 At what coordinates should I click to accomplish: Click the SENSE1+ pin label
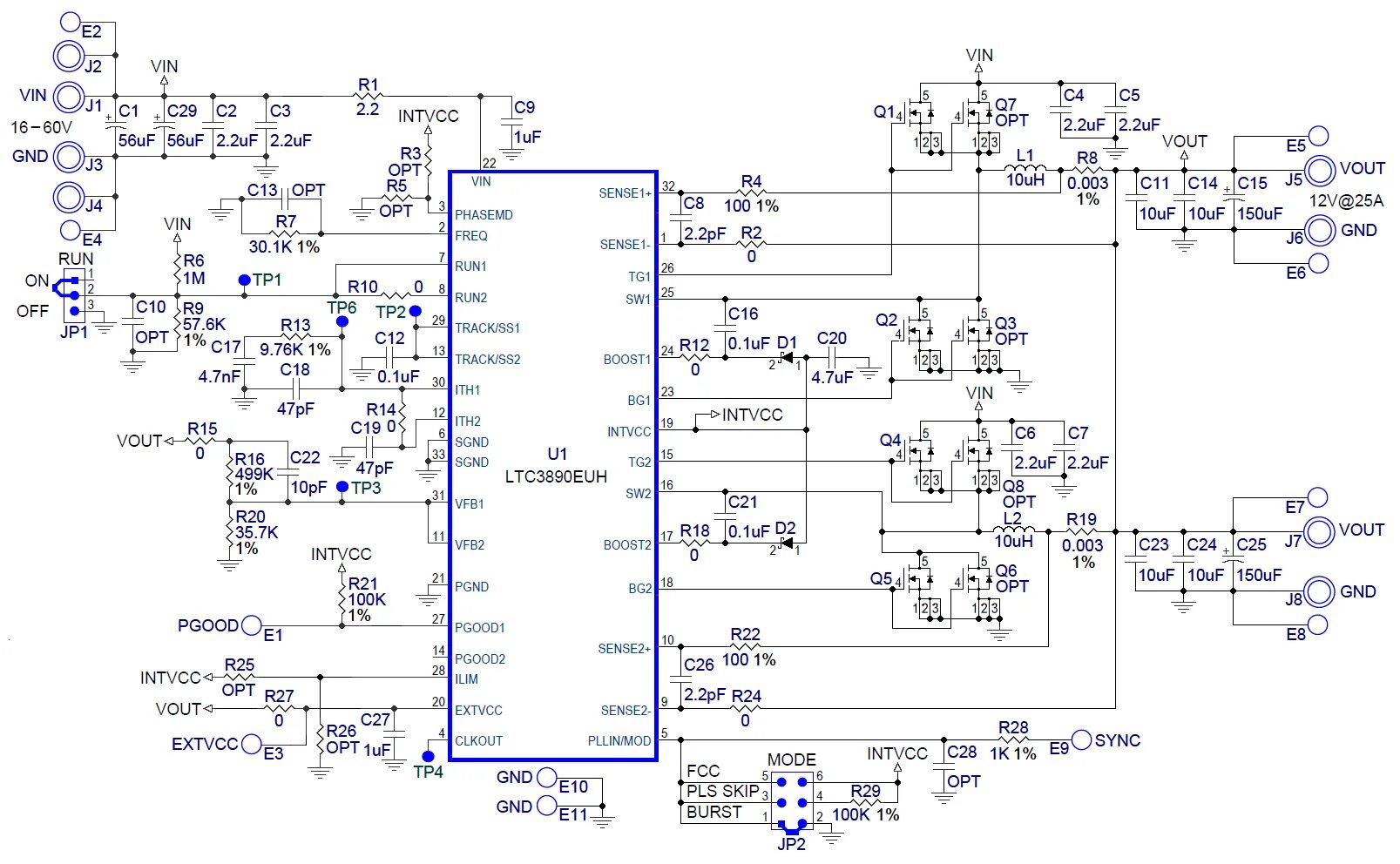[625, 193]
